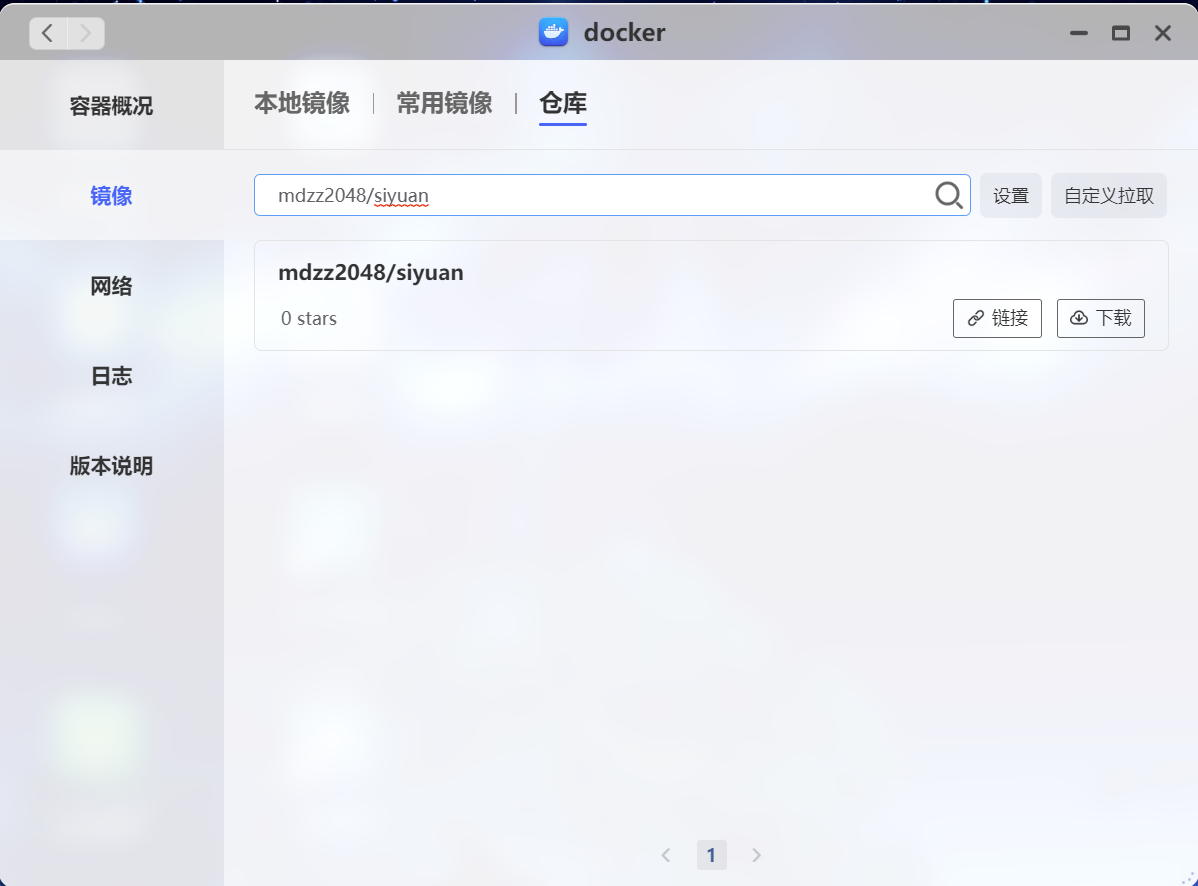Open 网络 in the sidebar
This screenshot has width=1198, height=886.
pos(112,286)
